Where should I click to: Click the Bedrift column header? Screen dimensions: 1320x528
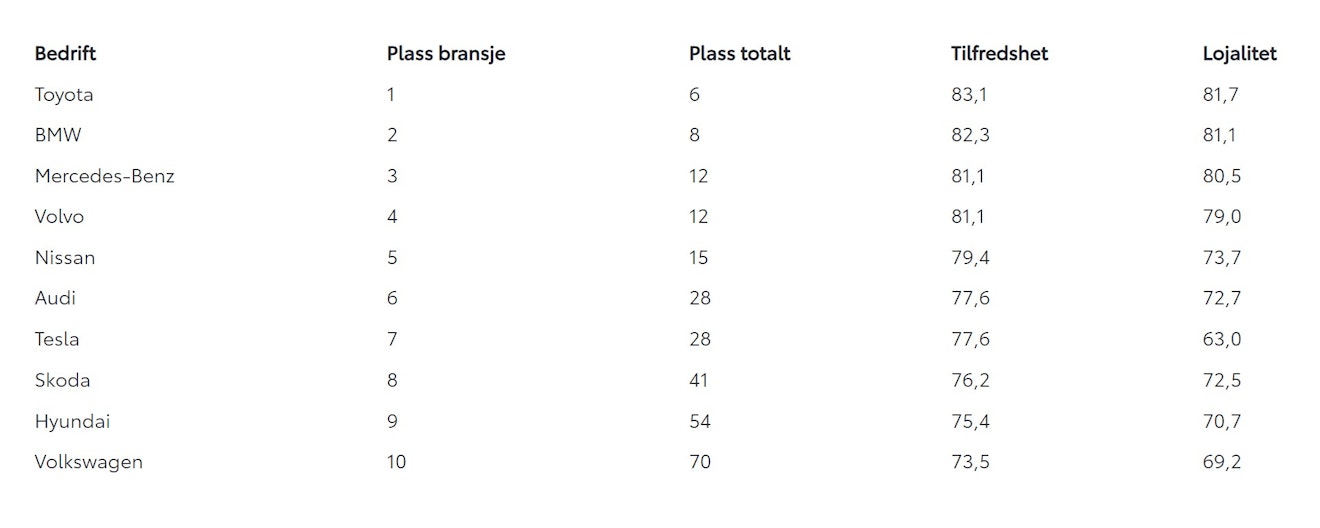click(65, 54)
